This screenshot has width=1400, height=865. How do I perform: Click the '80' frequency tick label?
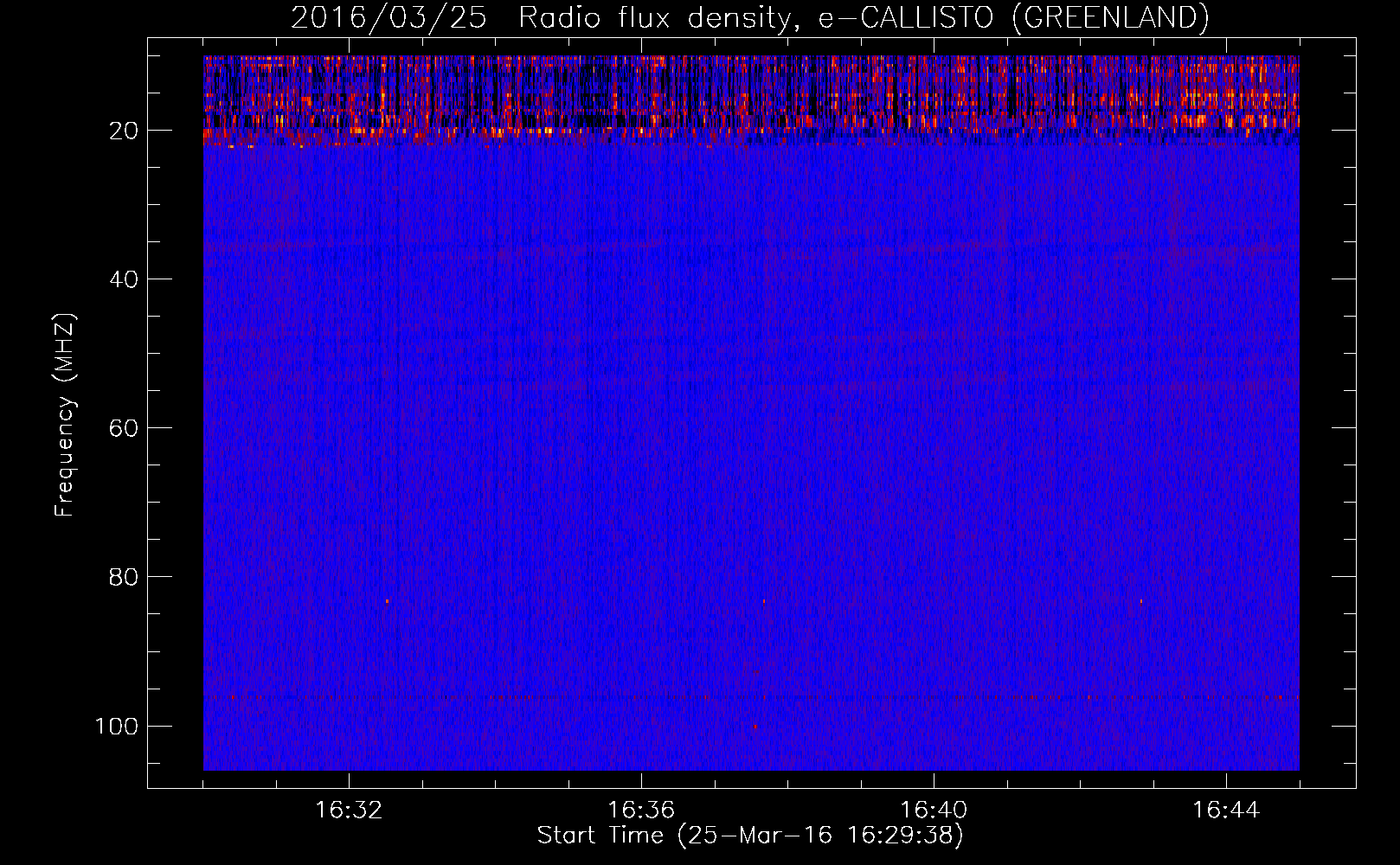tap(124, 577)
